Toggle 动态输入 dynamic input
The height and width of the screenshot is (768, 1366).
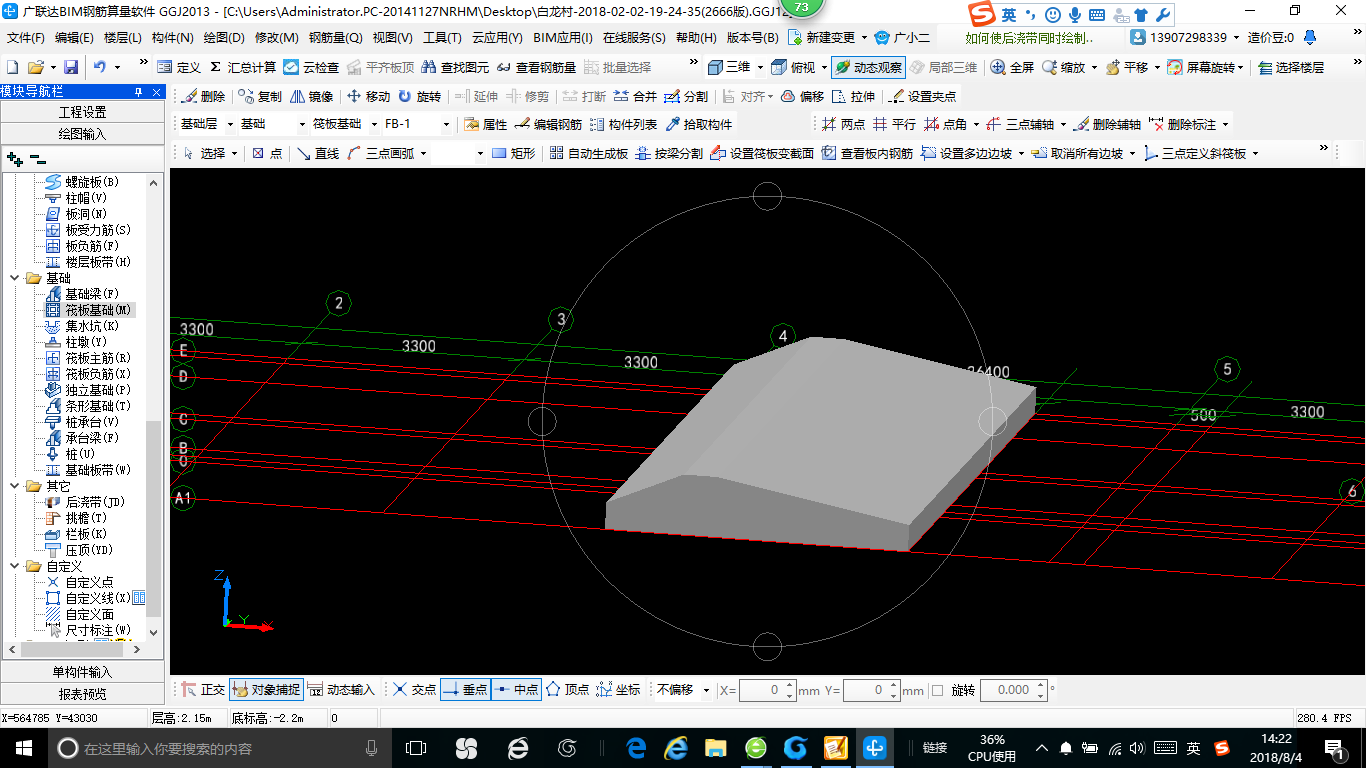pyautogui.click(x=341, y=690)
